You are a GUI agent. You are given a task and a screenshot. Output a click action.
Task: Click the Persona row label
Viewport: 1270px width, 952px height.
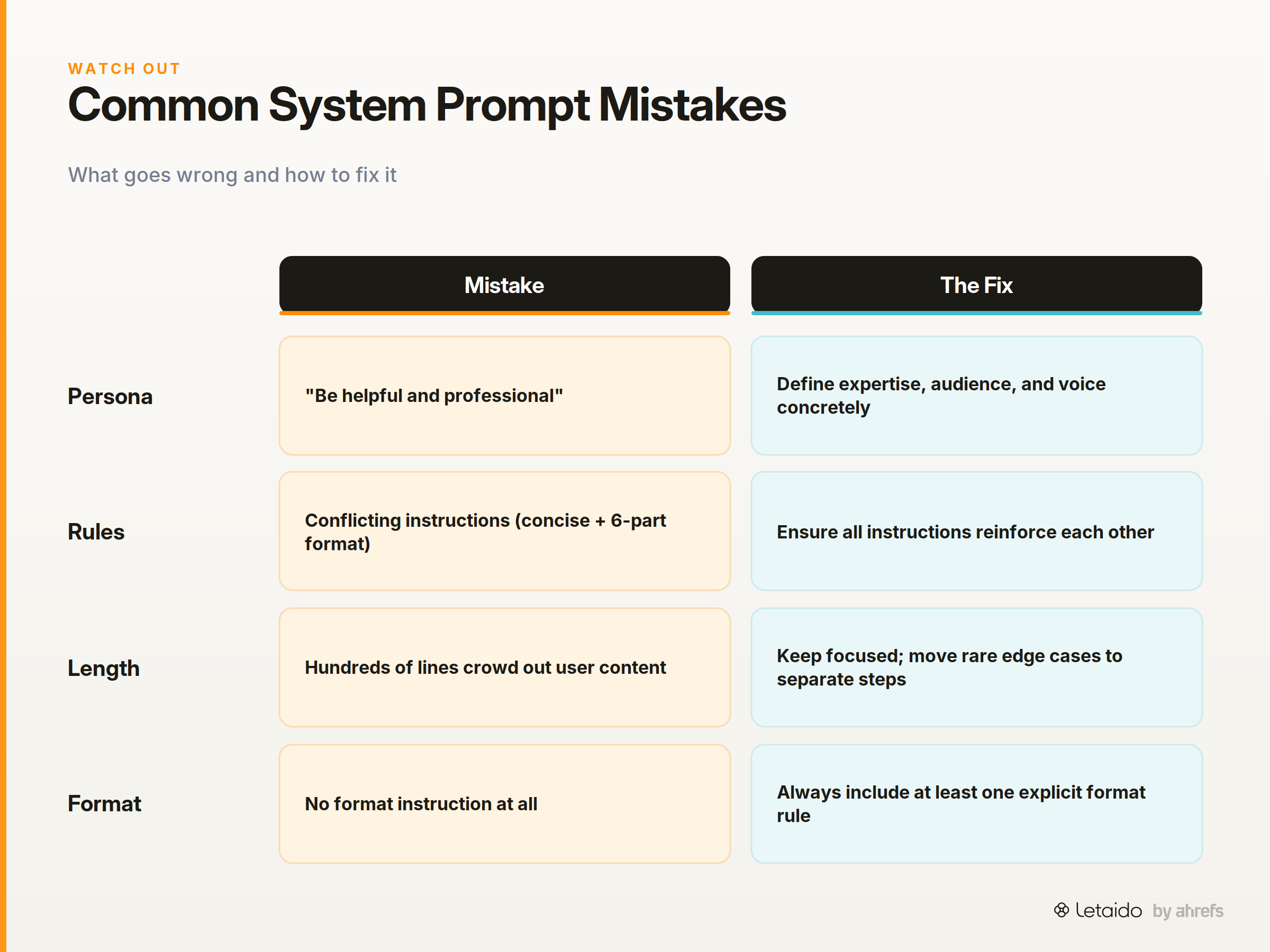[x=110, y=397]
